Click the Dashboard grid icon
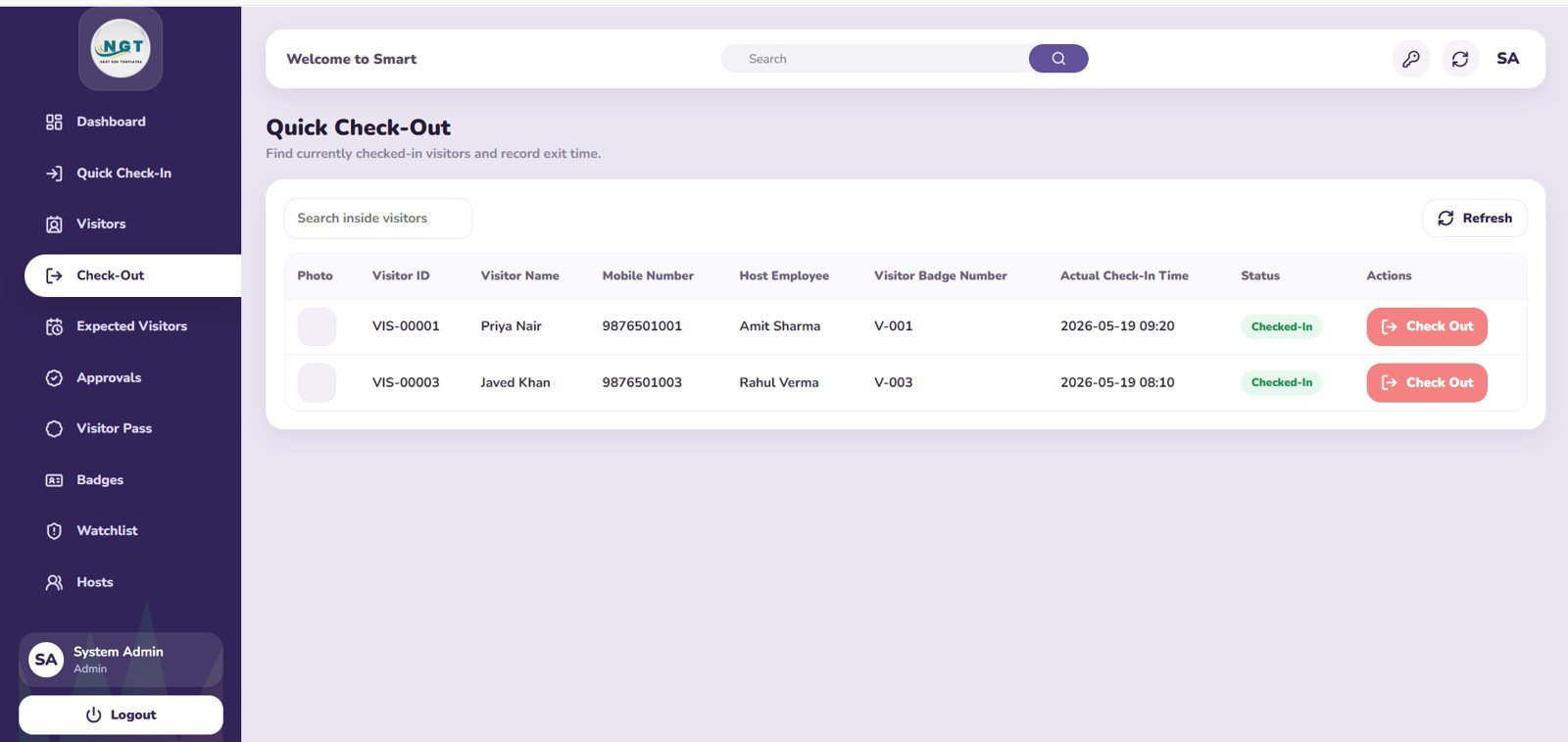This screenshot has height=742, width=1568. 54,122
